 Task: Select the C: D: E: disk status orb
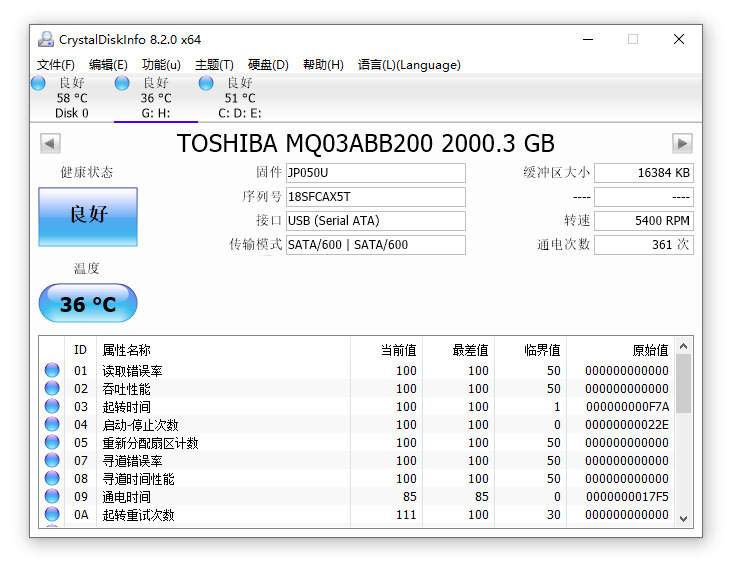click(206, 83)
